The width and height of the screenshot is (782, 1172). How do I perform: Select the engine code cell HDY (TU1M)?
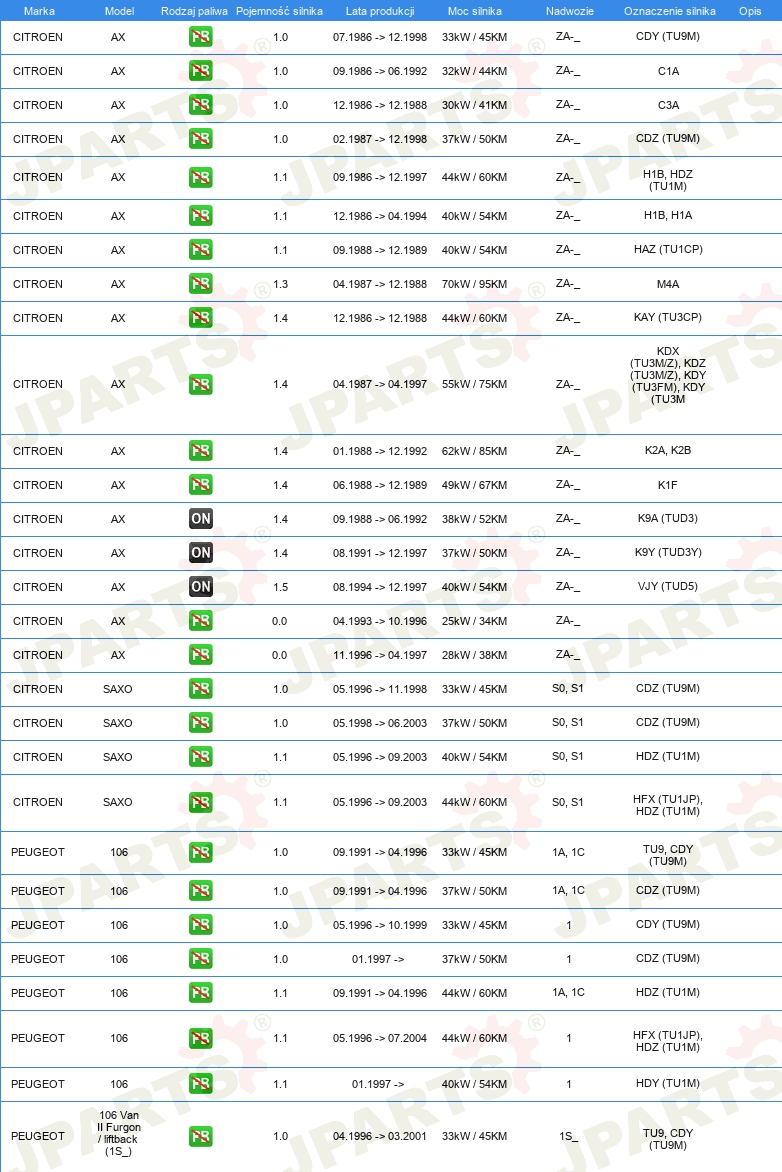(x=668, y=1083)
